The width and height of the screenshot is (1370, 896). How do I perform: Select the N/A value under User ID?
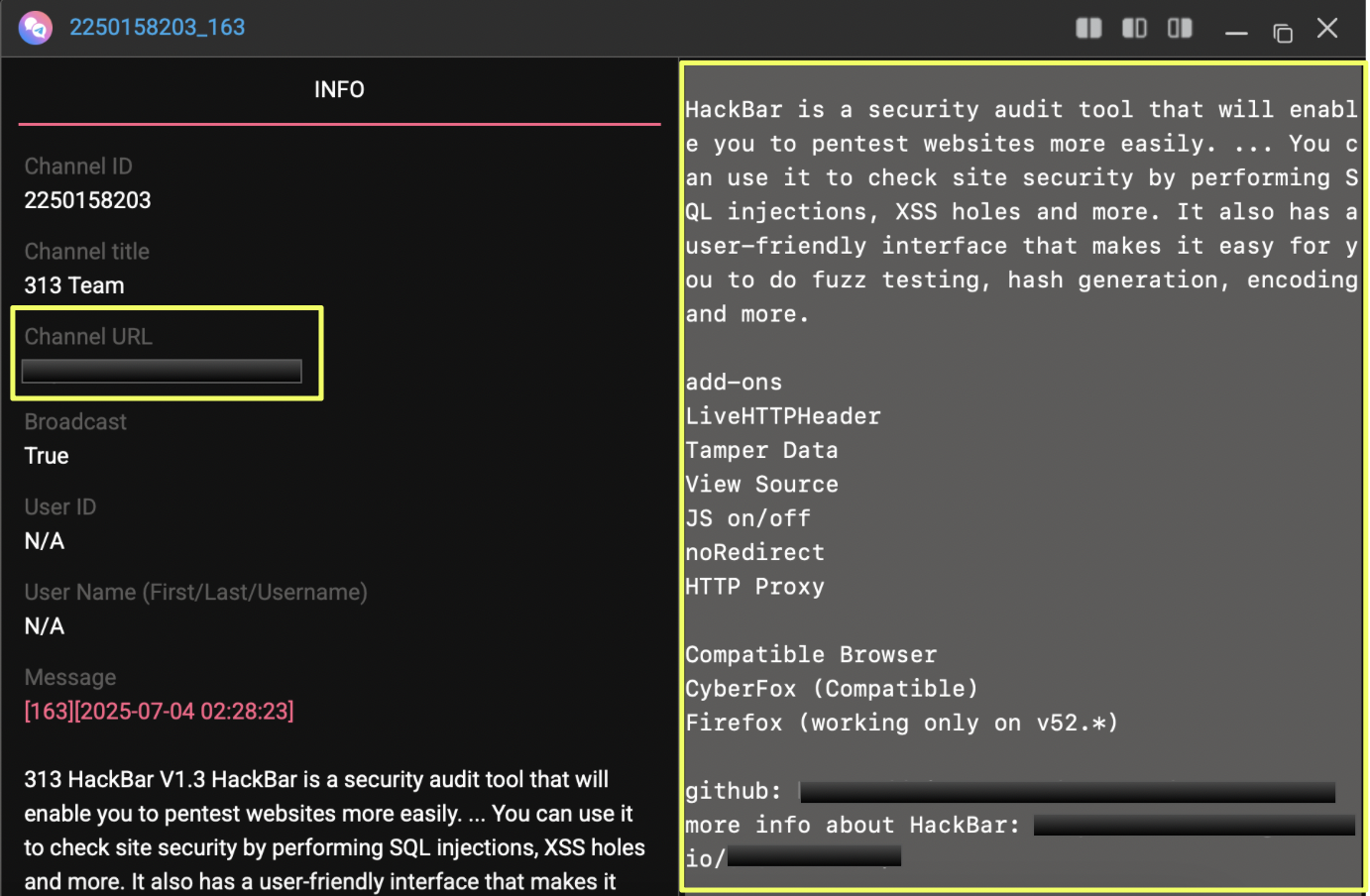[x=45, y=541]
